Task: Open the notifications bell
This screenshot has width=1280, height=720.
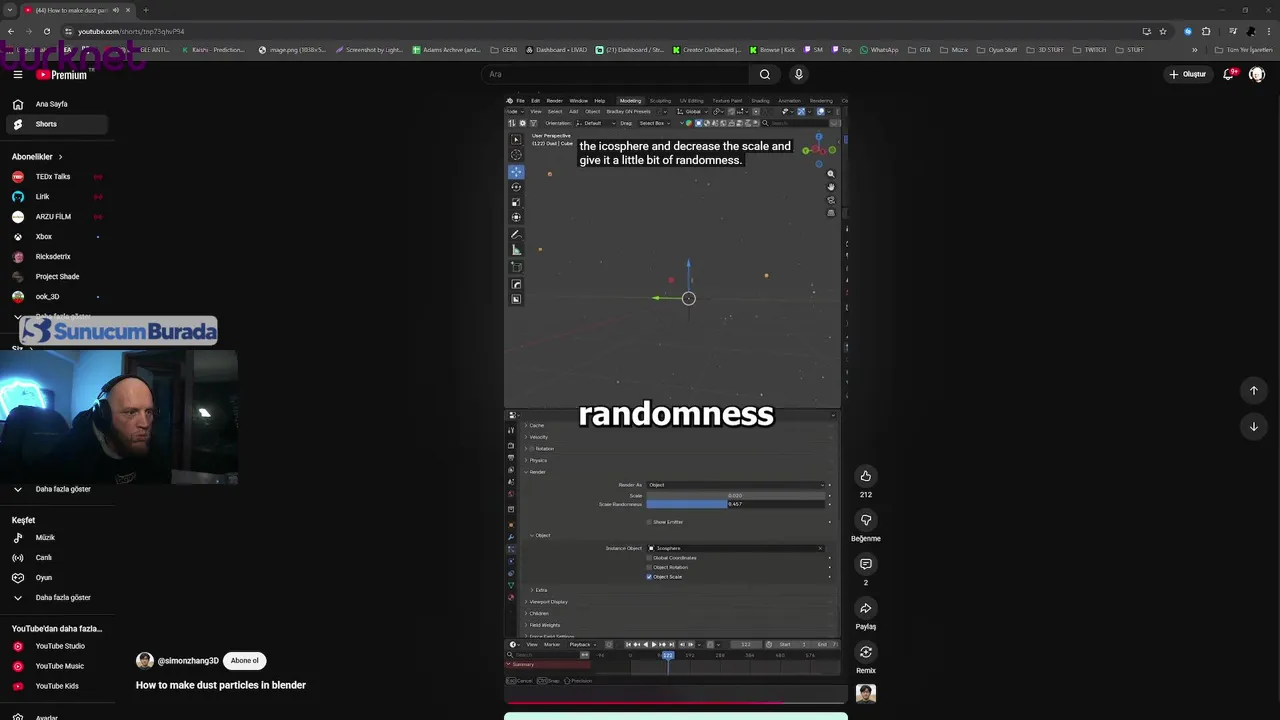Action: click(x=1228, y=74)
